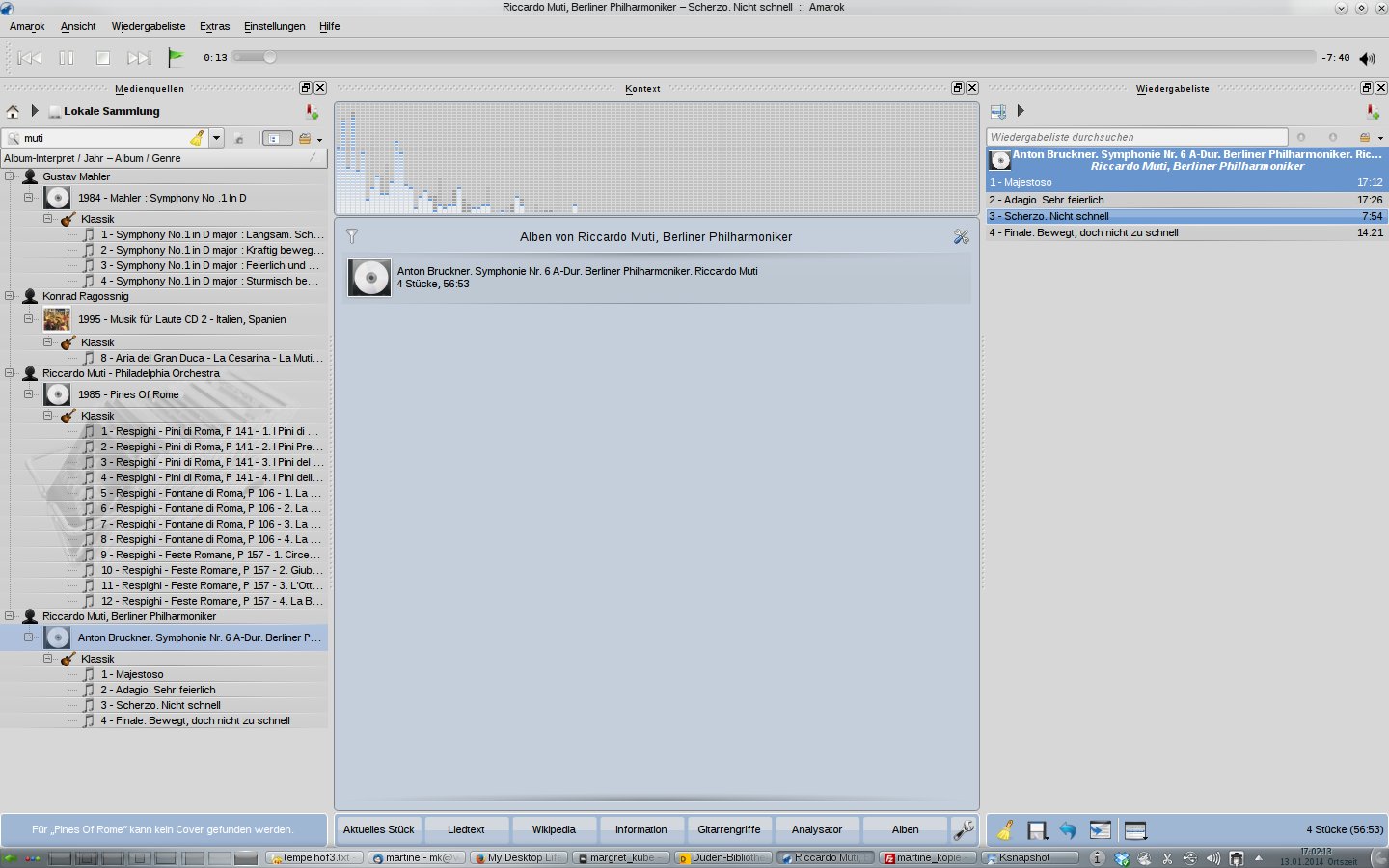Viewport: 1389px width, 868px height.
Task: Click the green flag bookmark icon
Action: point(176,58)
